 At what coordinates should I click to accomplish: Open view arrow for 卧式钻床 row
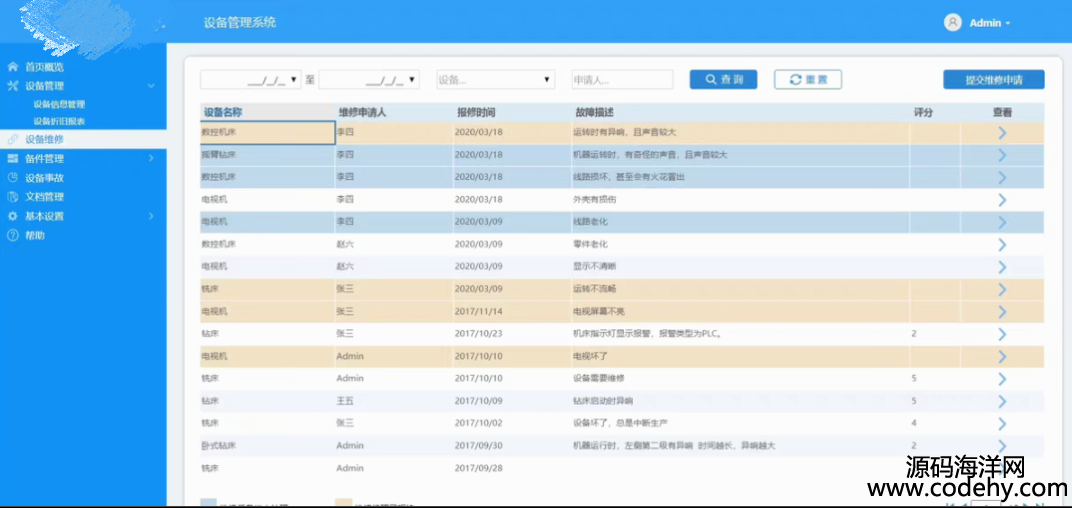[x=1002, y=446]
